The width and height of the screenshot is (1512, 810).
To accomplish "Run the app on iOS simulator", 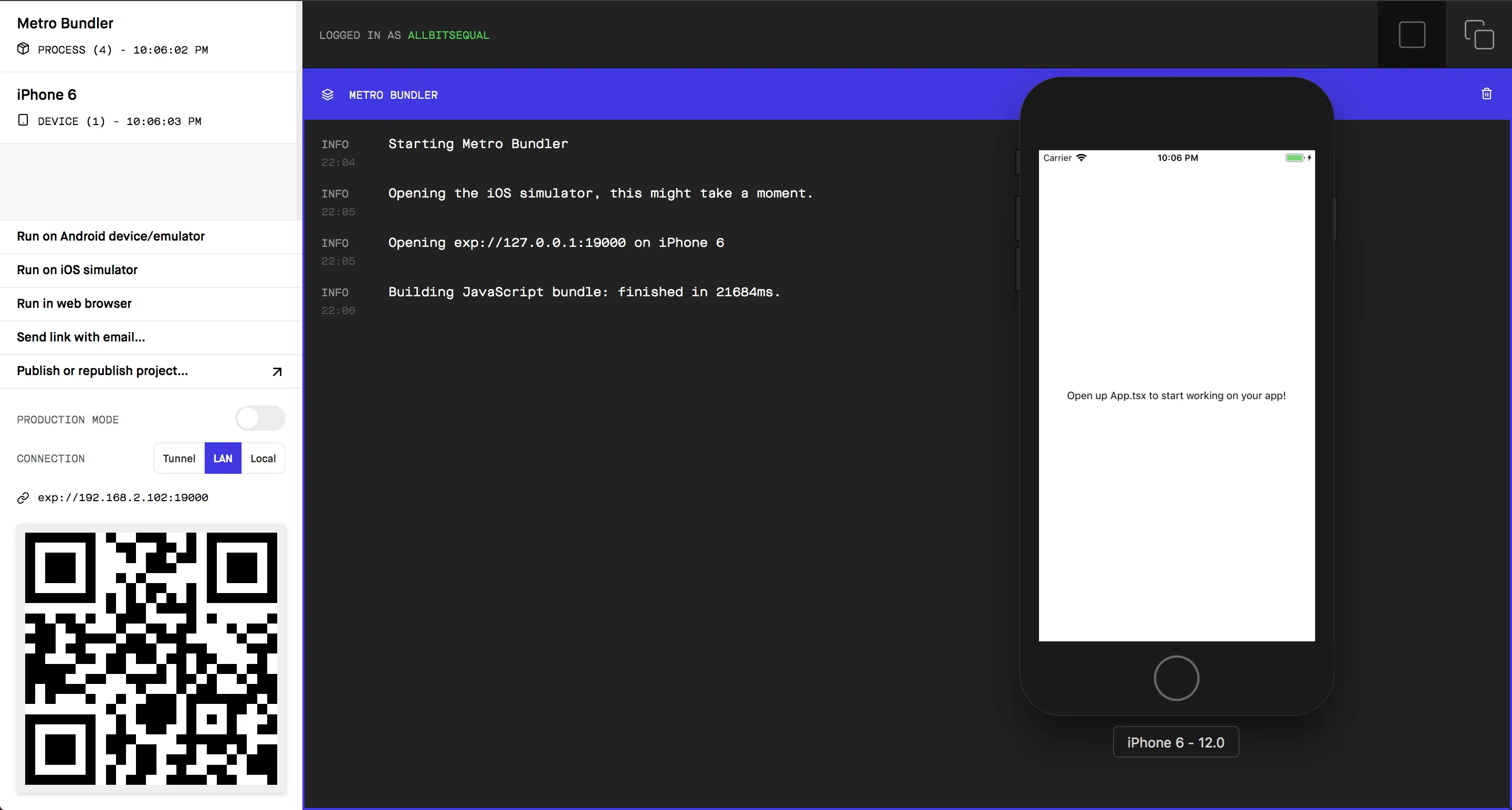I will click(77, 269).
